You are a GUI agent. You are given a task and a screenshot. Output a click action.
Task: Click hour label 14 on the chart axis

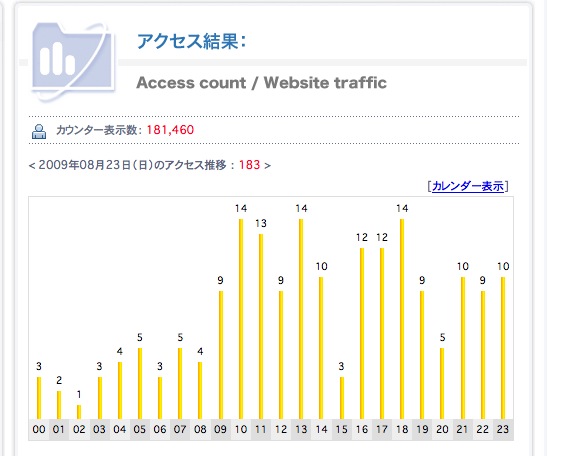coord(321,429)
